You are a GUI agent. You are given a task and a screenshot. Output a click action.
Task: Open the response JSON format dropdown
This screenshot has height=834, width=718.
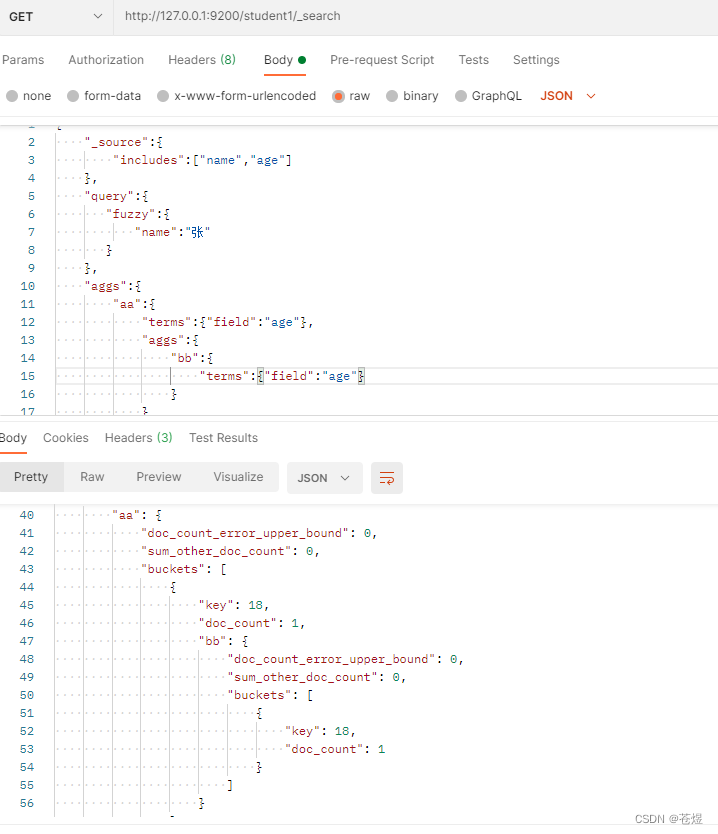[x=324, y=477]
